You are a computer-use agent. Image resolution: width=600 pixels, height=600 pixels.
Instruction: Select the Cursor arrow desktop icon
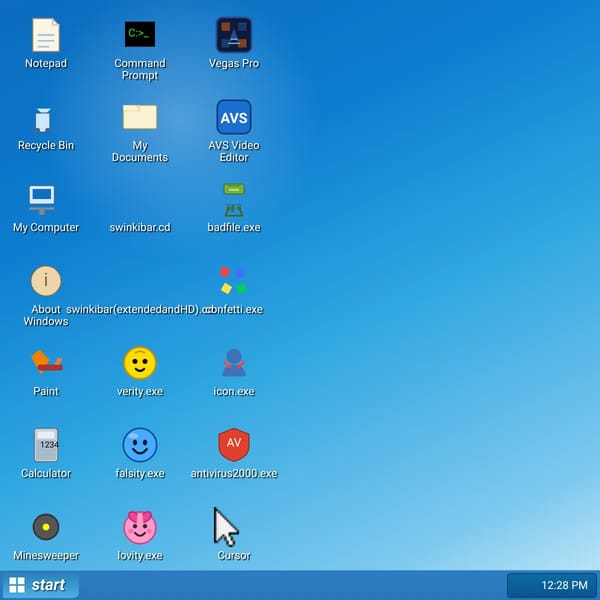pos(226,527)
